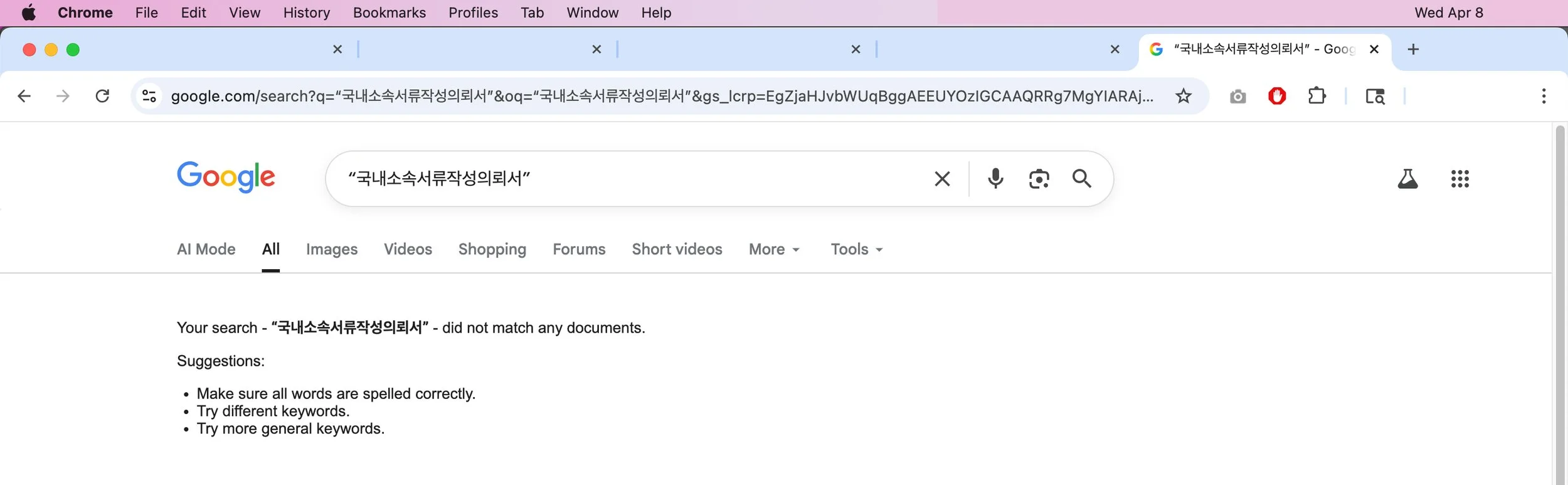
Task: Open the History menu
Action: (x=307, y=13)
